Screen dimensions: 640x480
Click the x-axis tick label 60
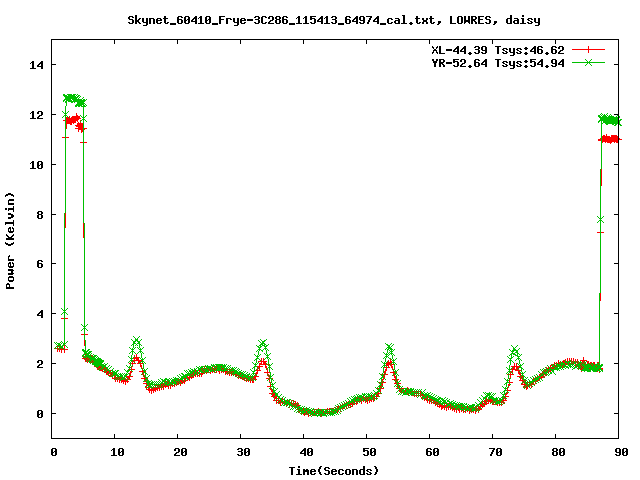coord(432,452)
